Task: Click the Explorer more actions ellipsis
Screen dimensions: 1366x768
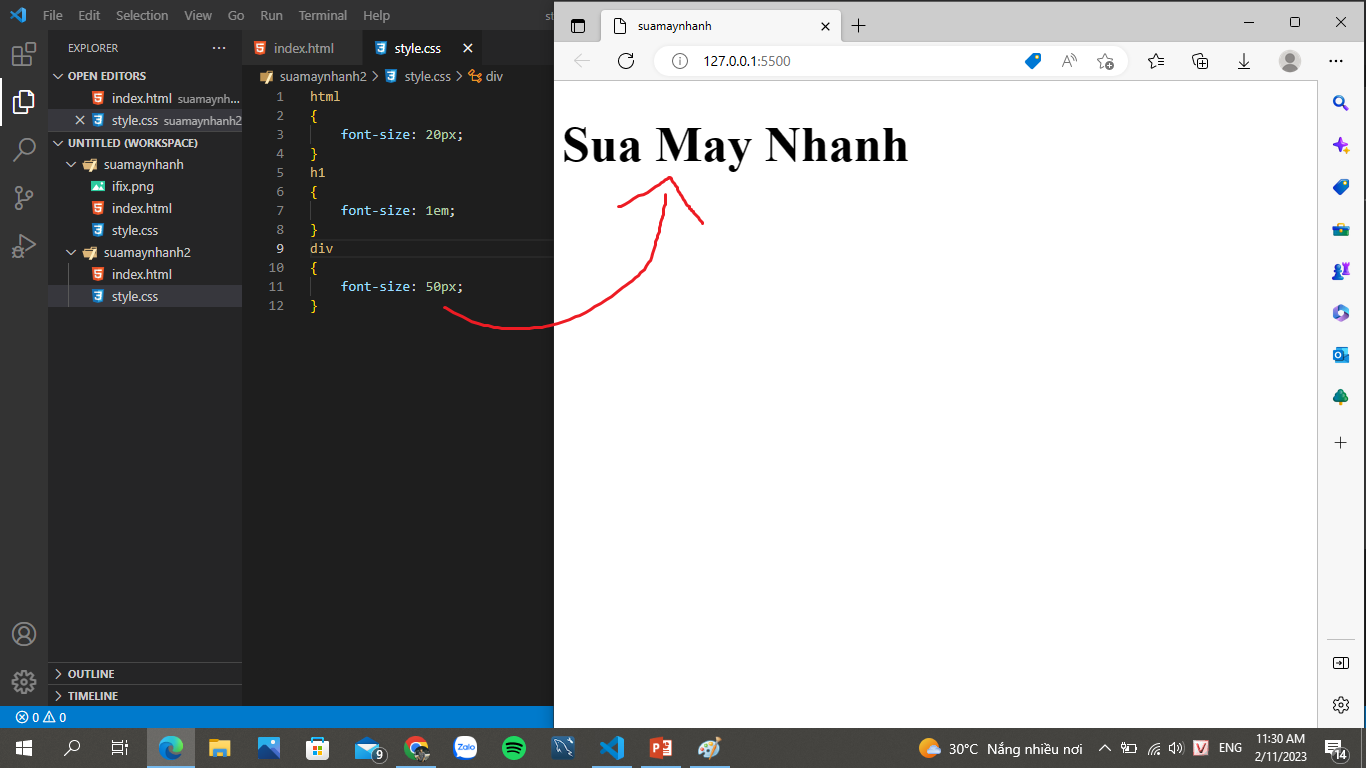Action: [219, 48]
